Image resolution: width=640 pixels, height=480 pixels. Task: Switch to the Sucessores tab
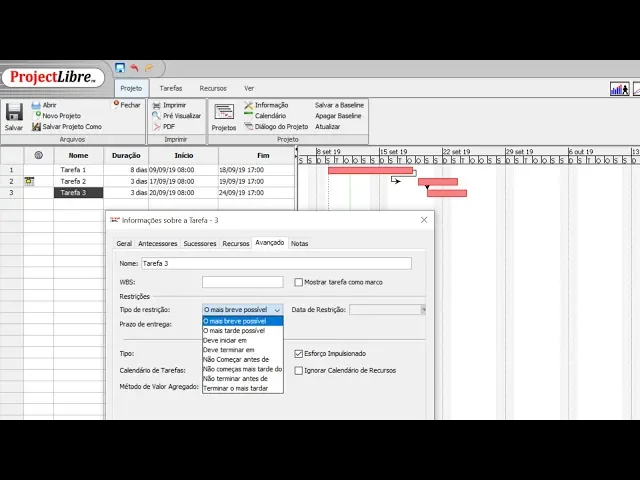click(x=200, y=244)
